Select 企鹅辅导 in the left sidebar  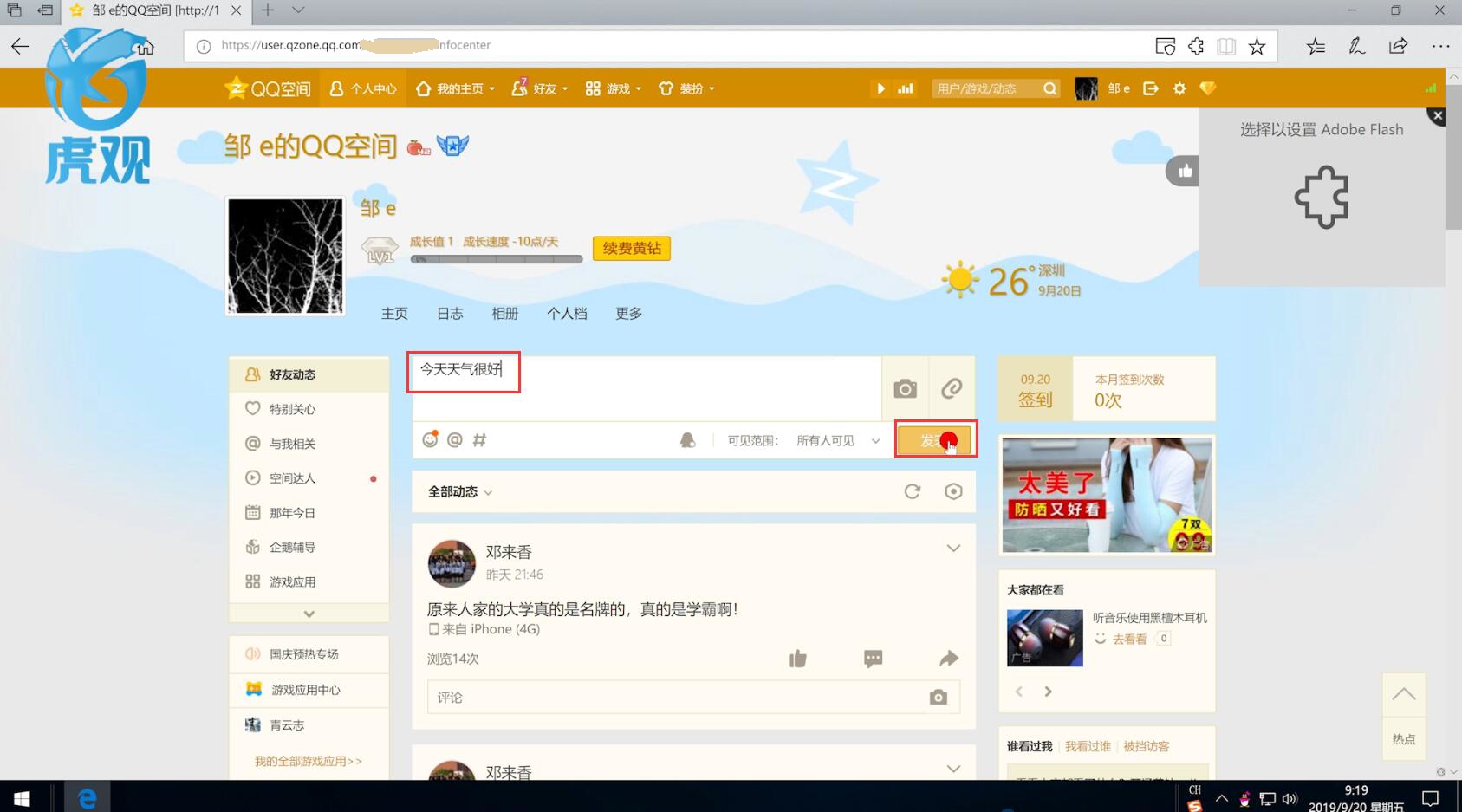tap(309, 548)
